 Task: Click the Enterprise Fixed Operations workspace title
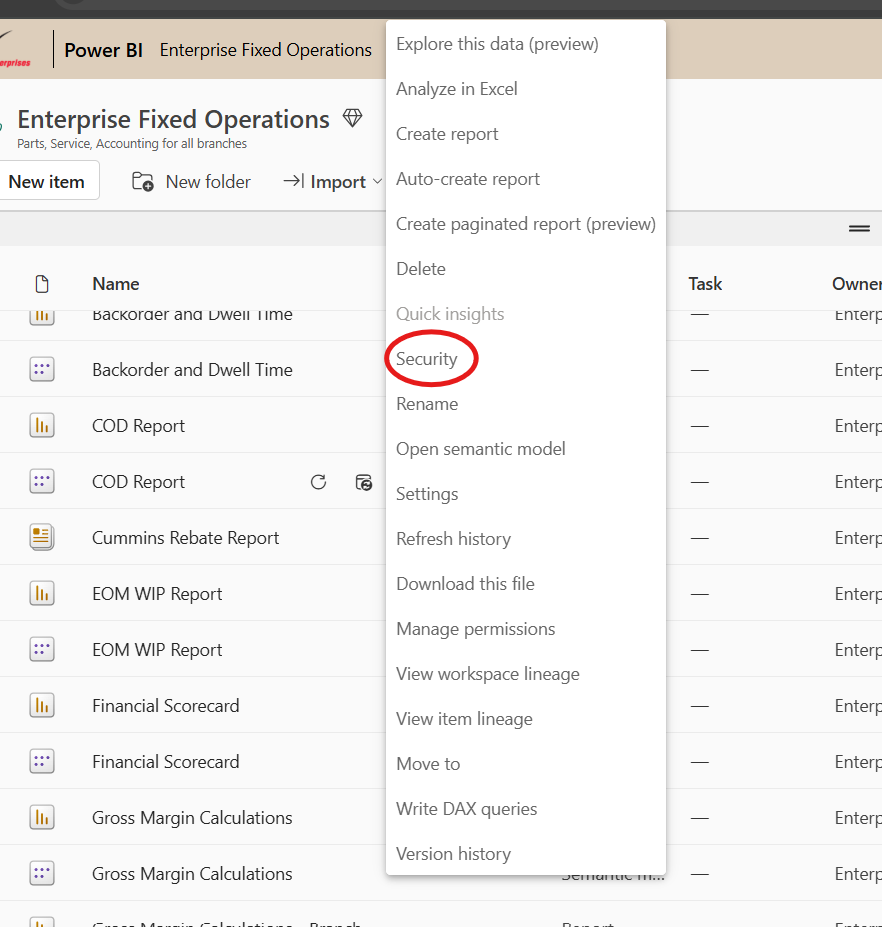[x=173, y=119]
